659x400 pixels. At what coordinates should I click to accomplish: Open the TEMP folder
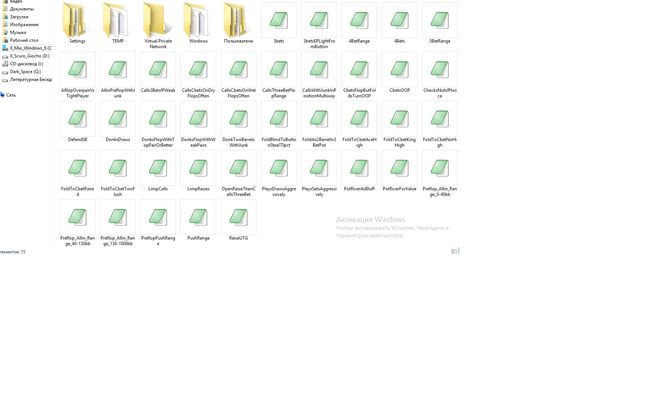118,23
